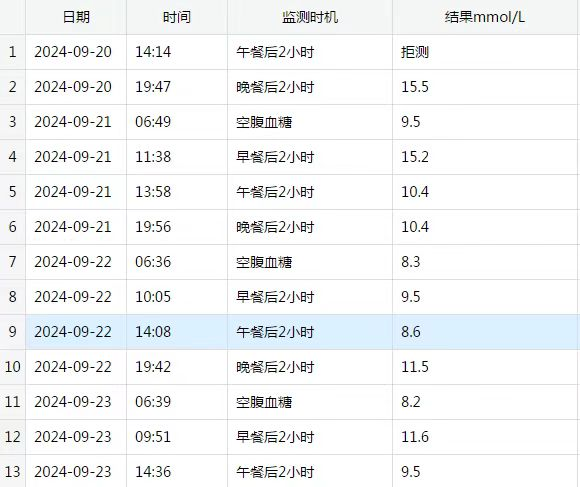Select time cell 06:49

coord(177,122)
